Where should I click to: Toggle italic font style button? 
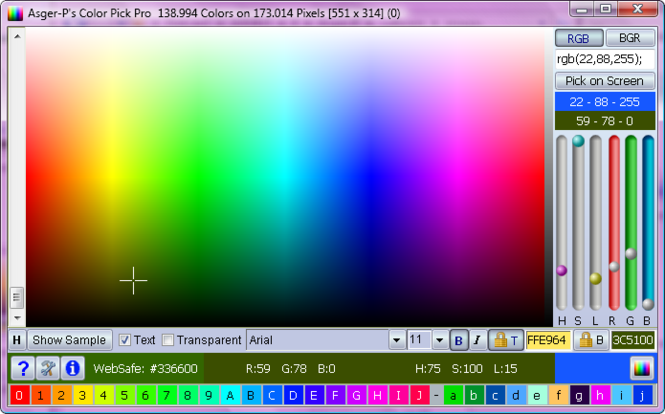click(478, 340)
